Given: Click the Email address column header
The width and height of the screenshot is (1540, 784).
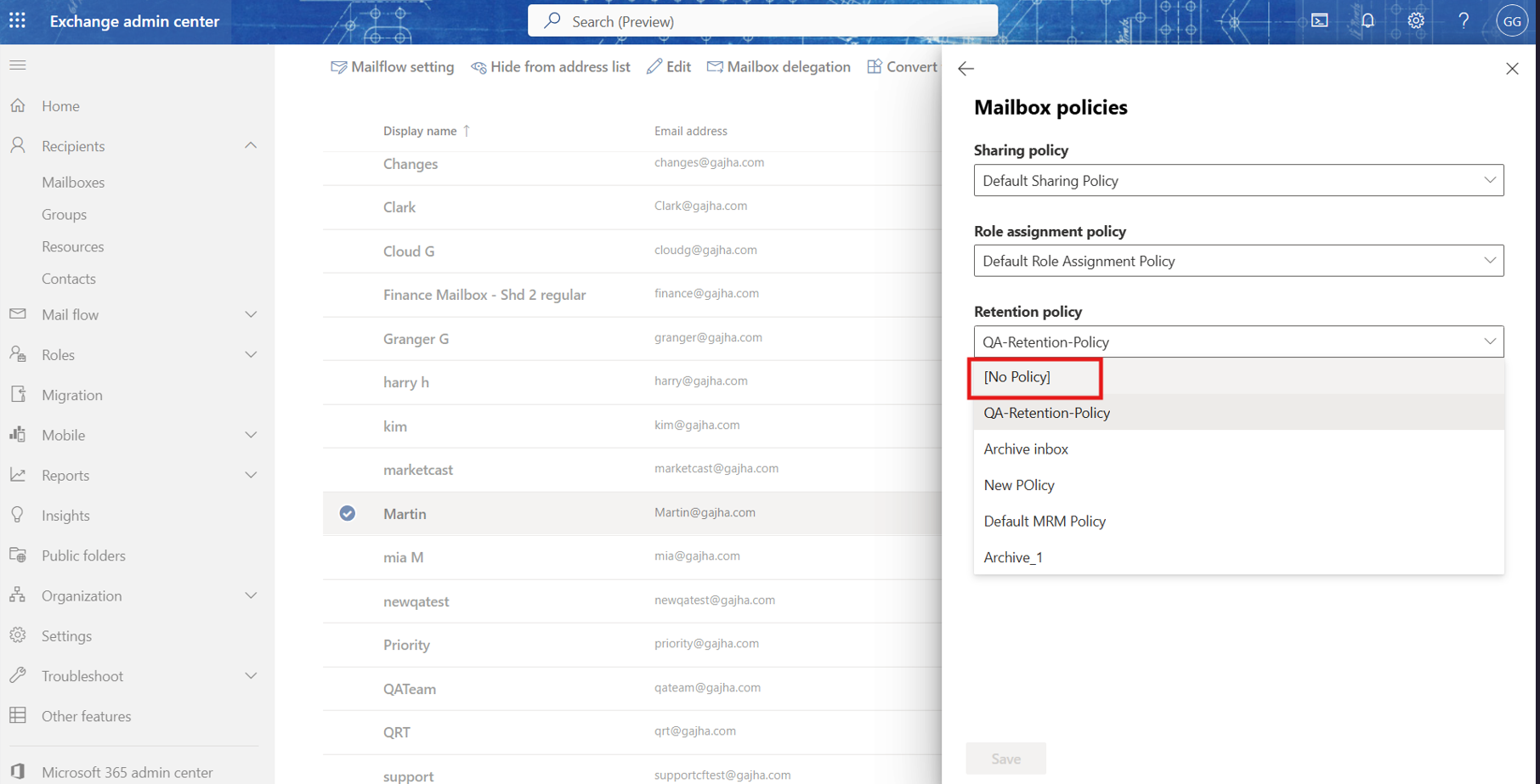Looking at the screenshot, I should 690,131.
